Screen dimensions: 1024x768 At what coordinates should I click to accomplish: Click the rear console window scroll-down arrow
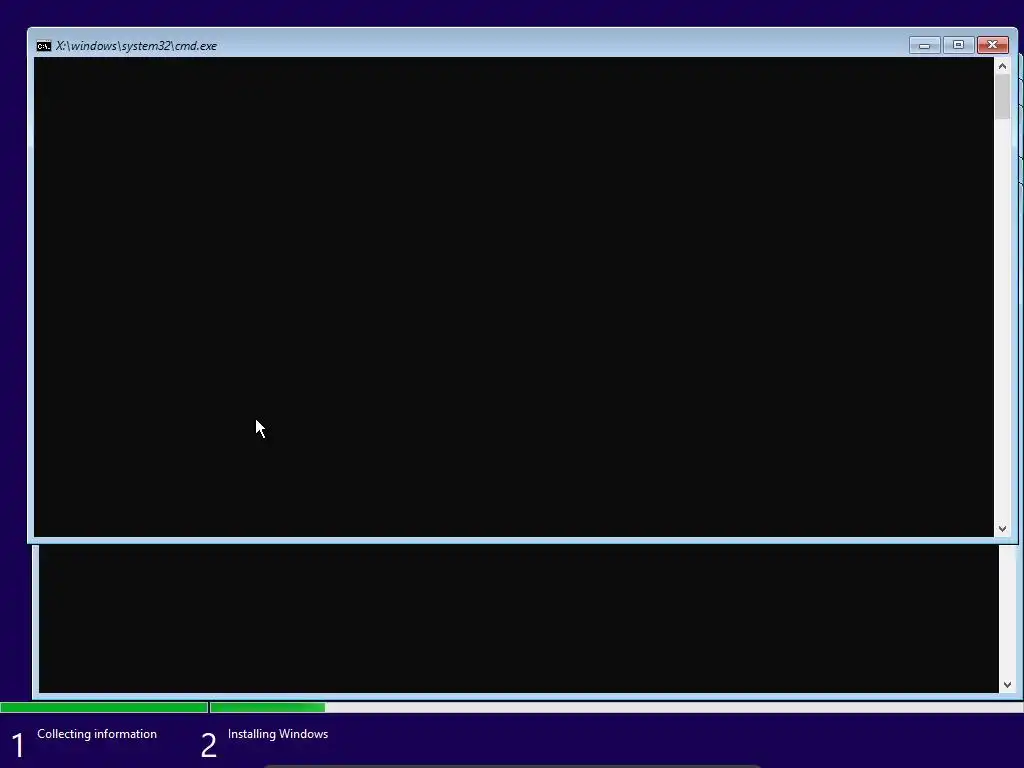[1008, 684]
